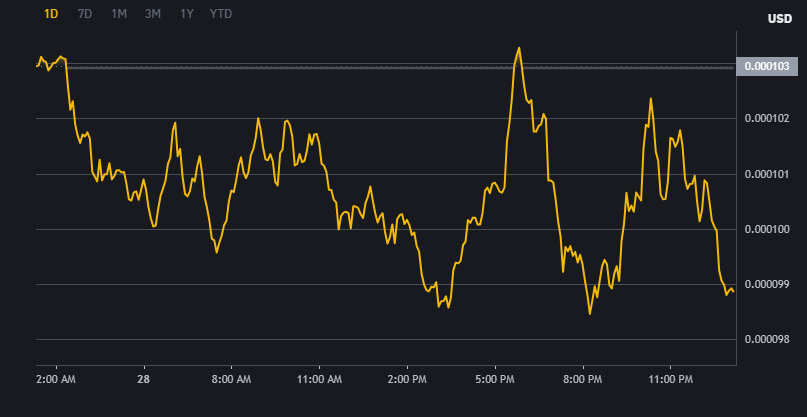This screenshot has width=807, height=417.
Task: Show the 1Y price history
Action: [186, 14]
